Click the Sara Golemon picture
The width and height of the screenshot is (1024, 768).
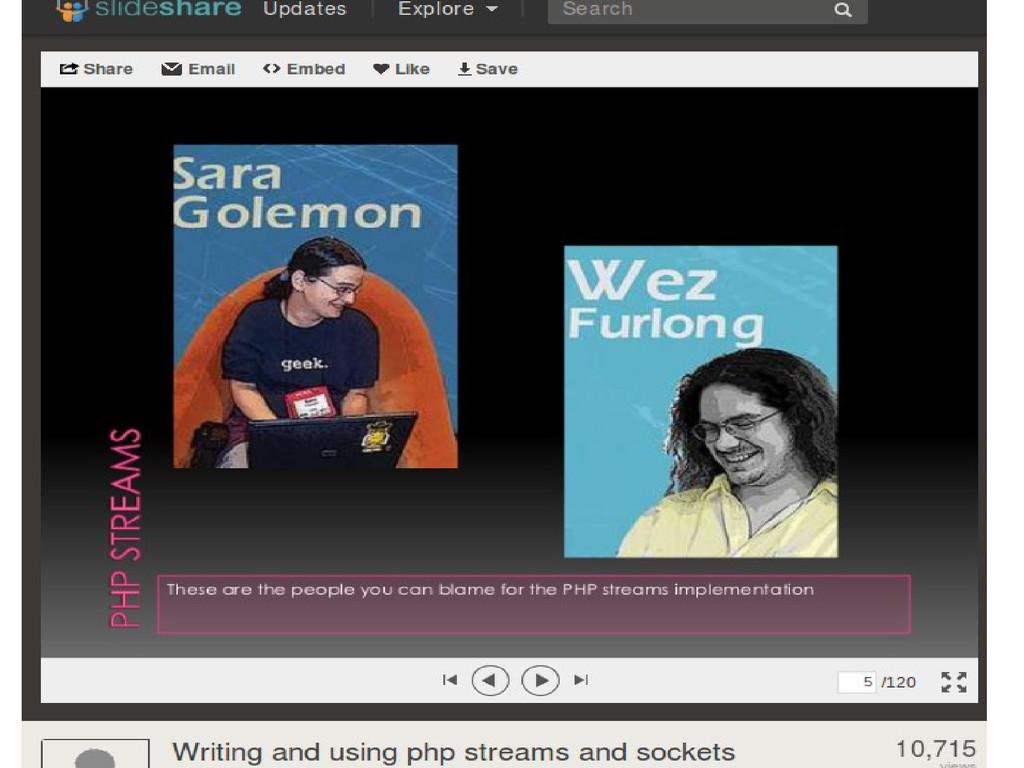click(315, 306)
